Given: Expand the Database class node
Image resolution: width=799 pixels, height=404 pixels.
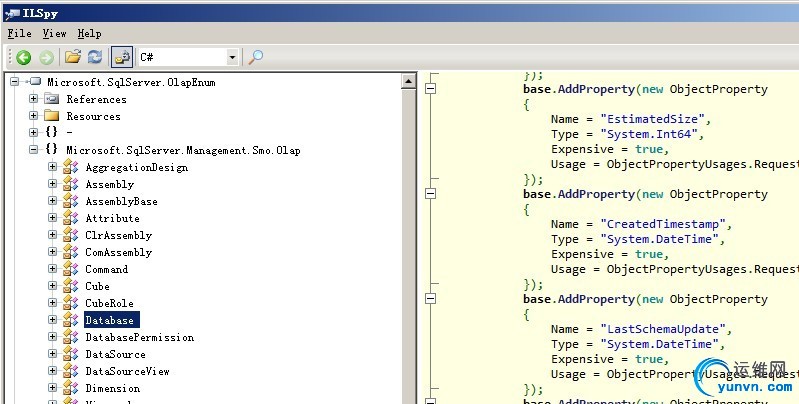Looking at the screenshot, I should pos(52,319).
